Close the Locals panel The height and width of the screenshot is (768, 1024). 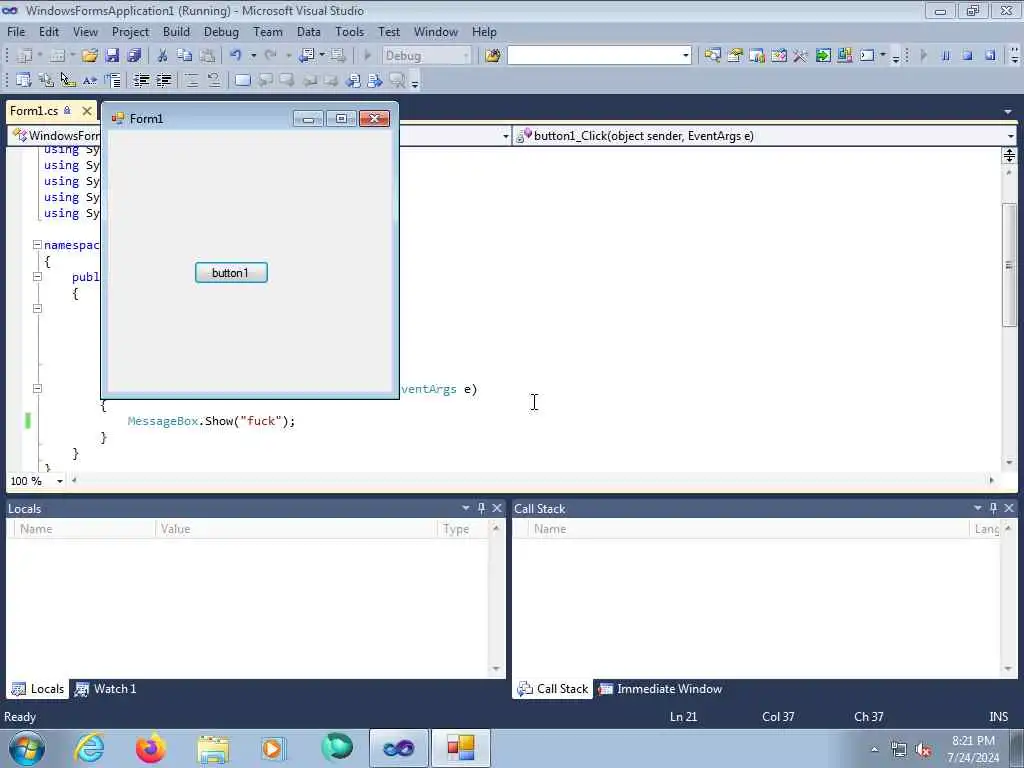point(497,508)
